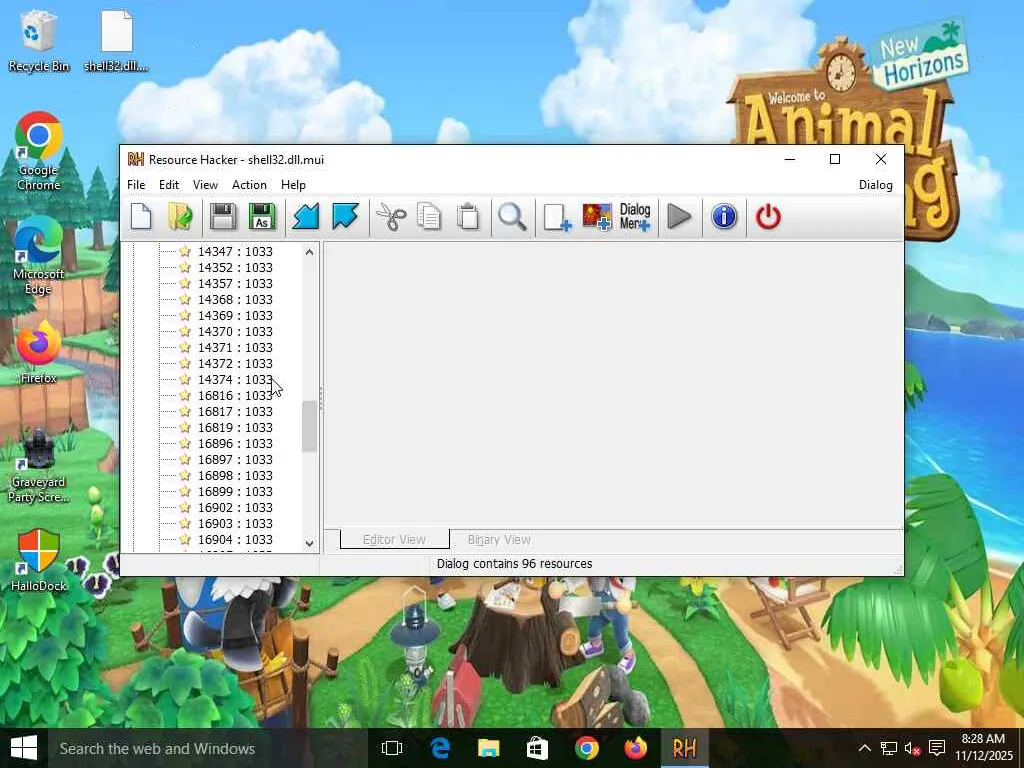The image size is (1024, 768).
Task: Select the Google Chrome desktop shortcut
Action: pyautogui.click(x=39, y=152)
